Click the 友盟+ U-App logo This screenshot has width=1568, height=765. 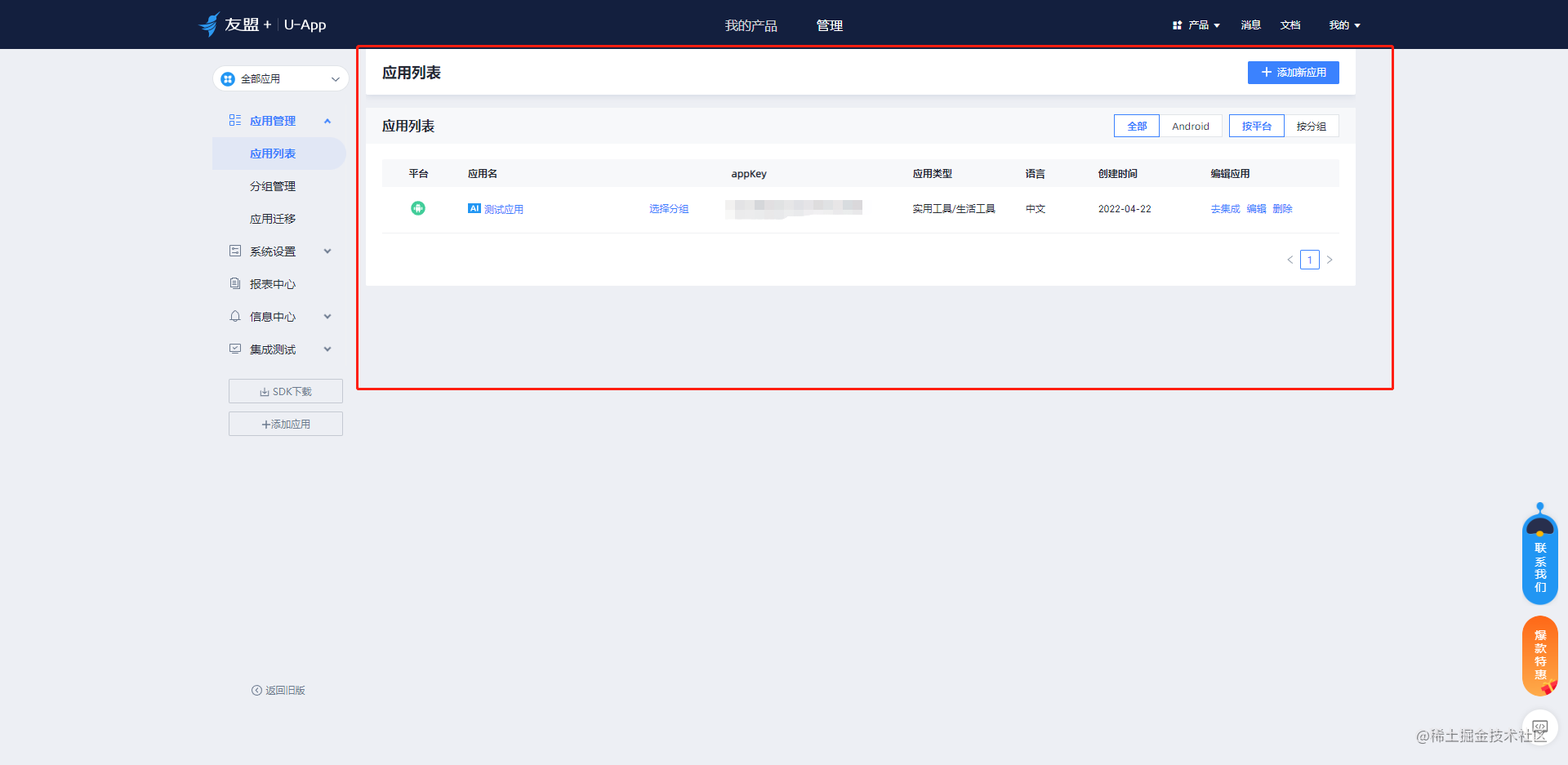pos(262,24)
